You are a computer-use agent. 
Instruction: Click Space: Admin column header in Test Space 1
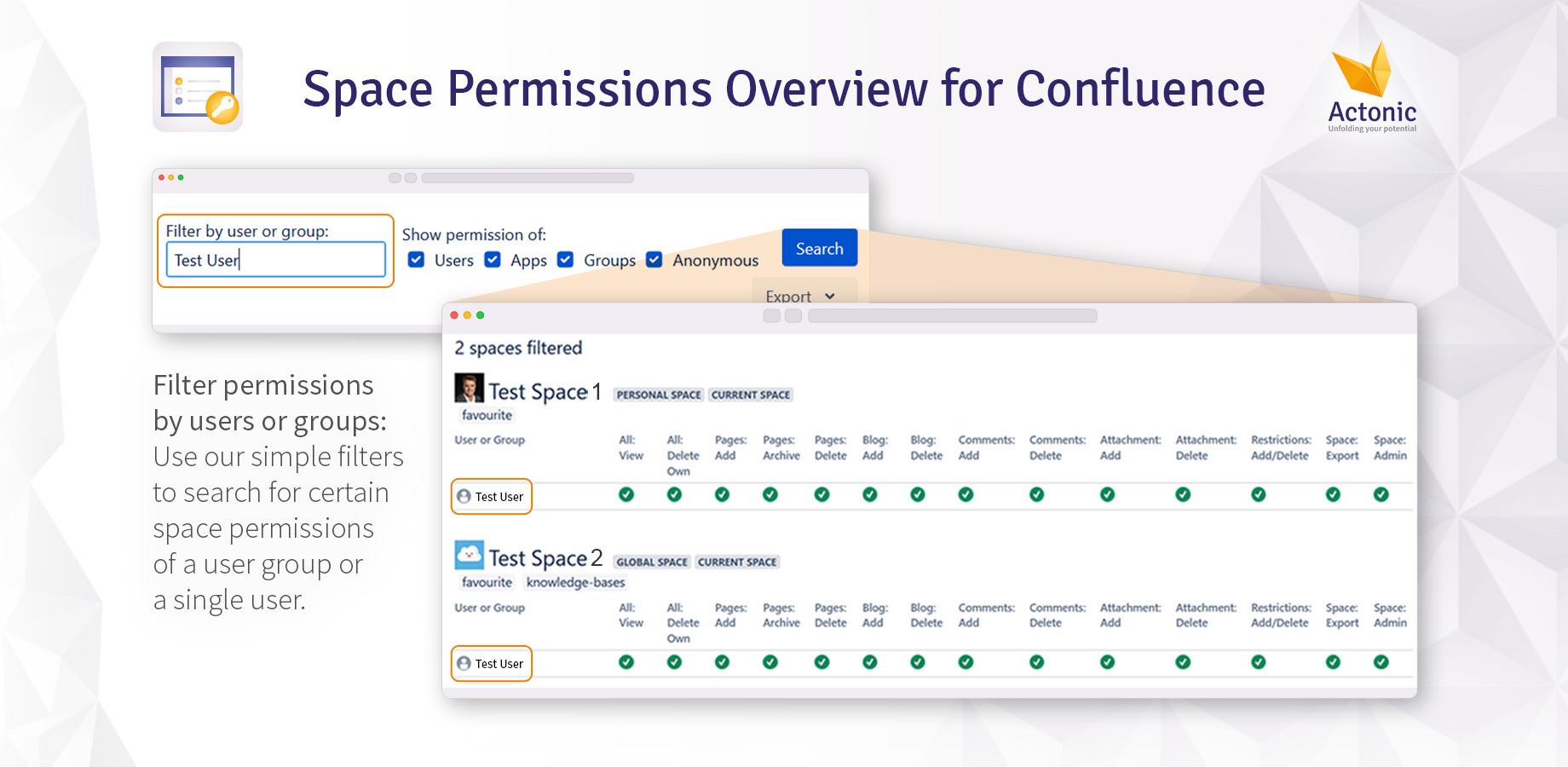click(x=1390, y=447)
